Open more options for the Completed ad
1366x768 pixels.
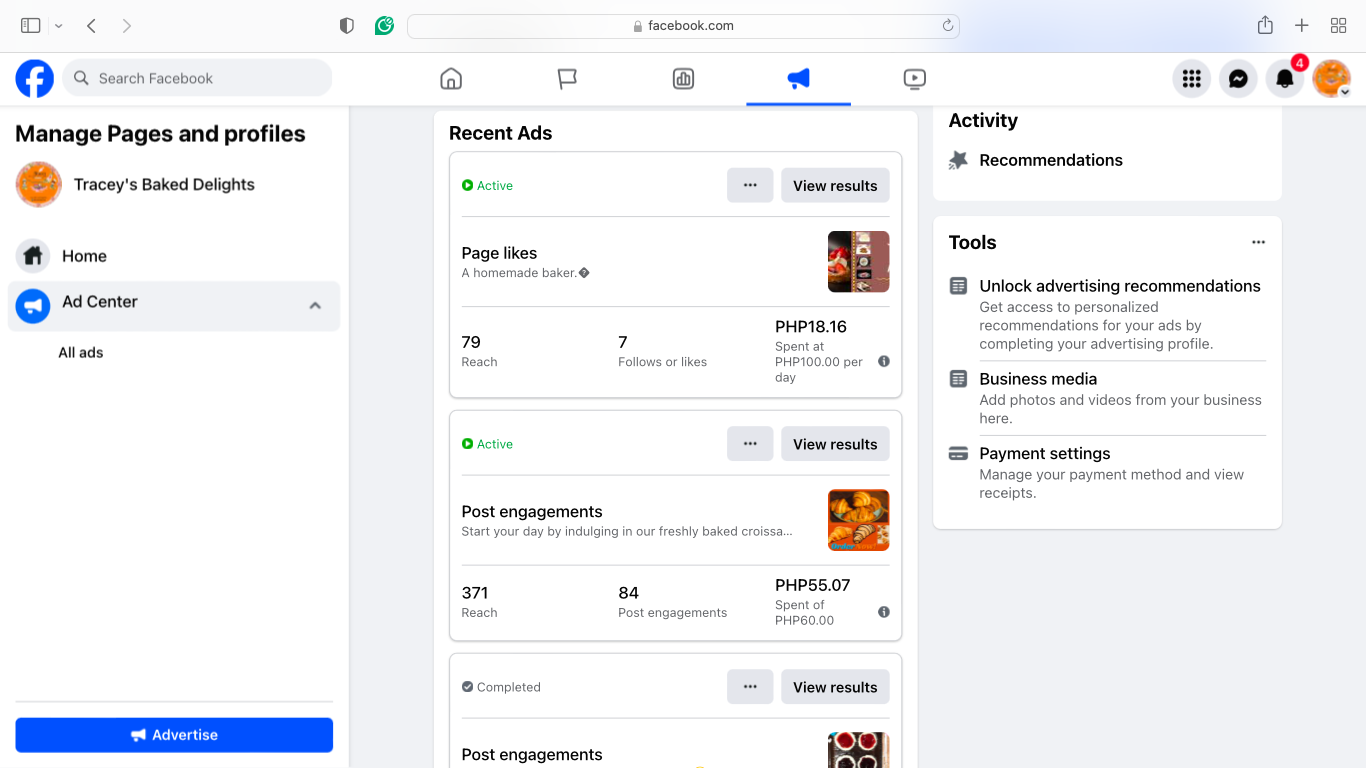[x=750, y=687]
